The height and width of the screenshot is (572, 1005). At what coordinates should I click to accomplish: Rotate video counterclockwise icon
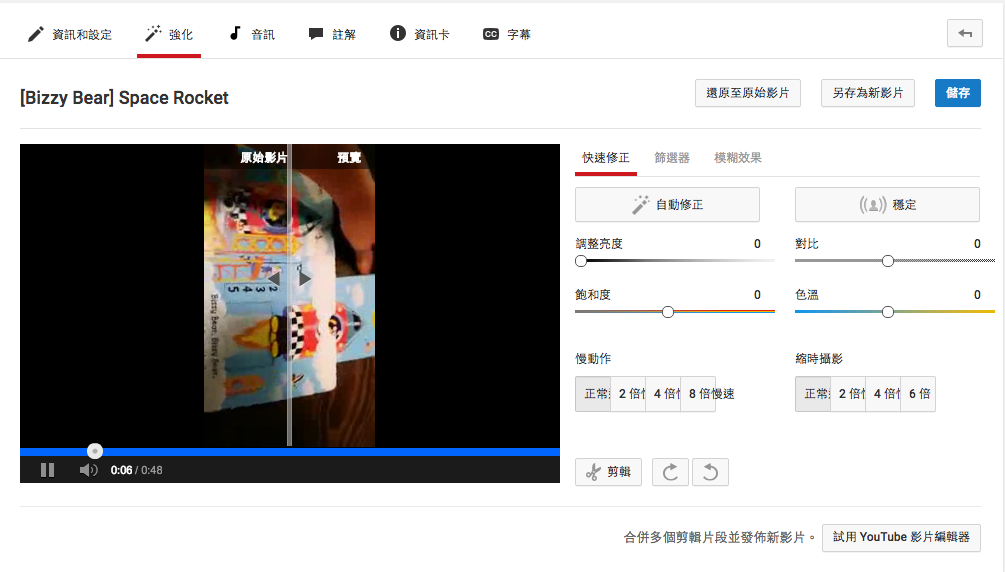pyautogui.click(x=710, y=472)
